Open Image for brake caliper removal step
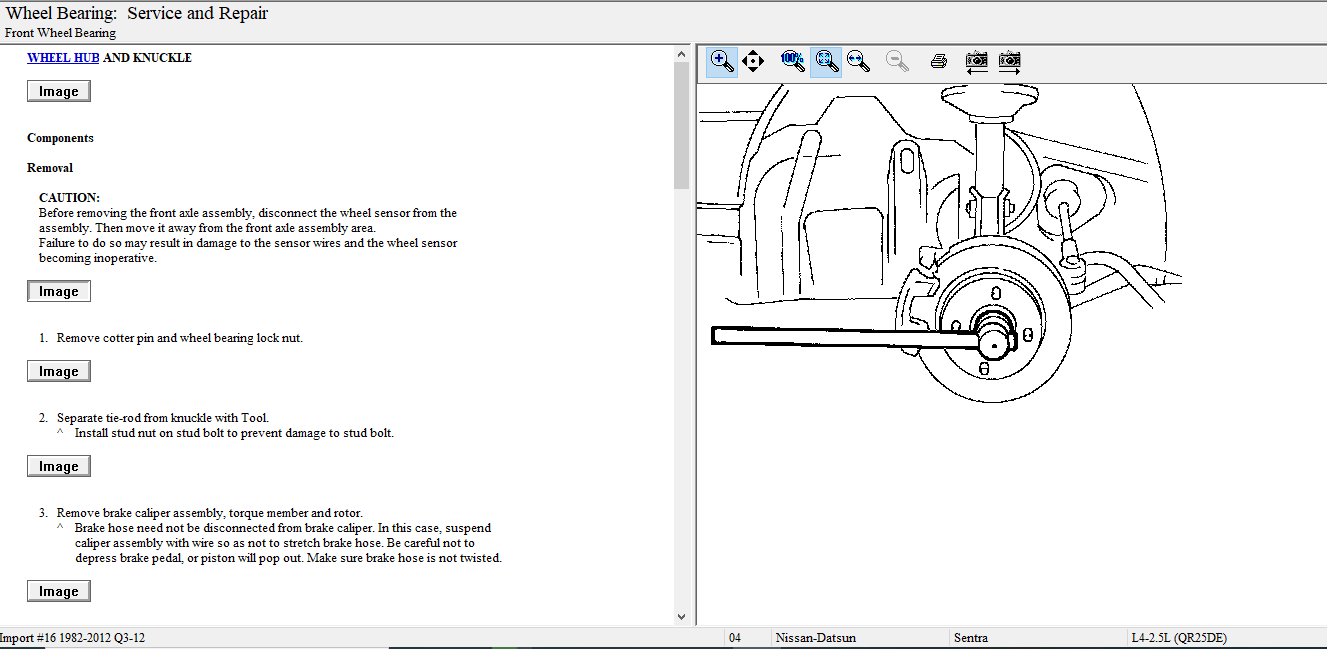The image size is (1327, 649). pyautogui.click(x=58, y=592)
